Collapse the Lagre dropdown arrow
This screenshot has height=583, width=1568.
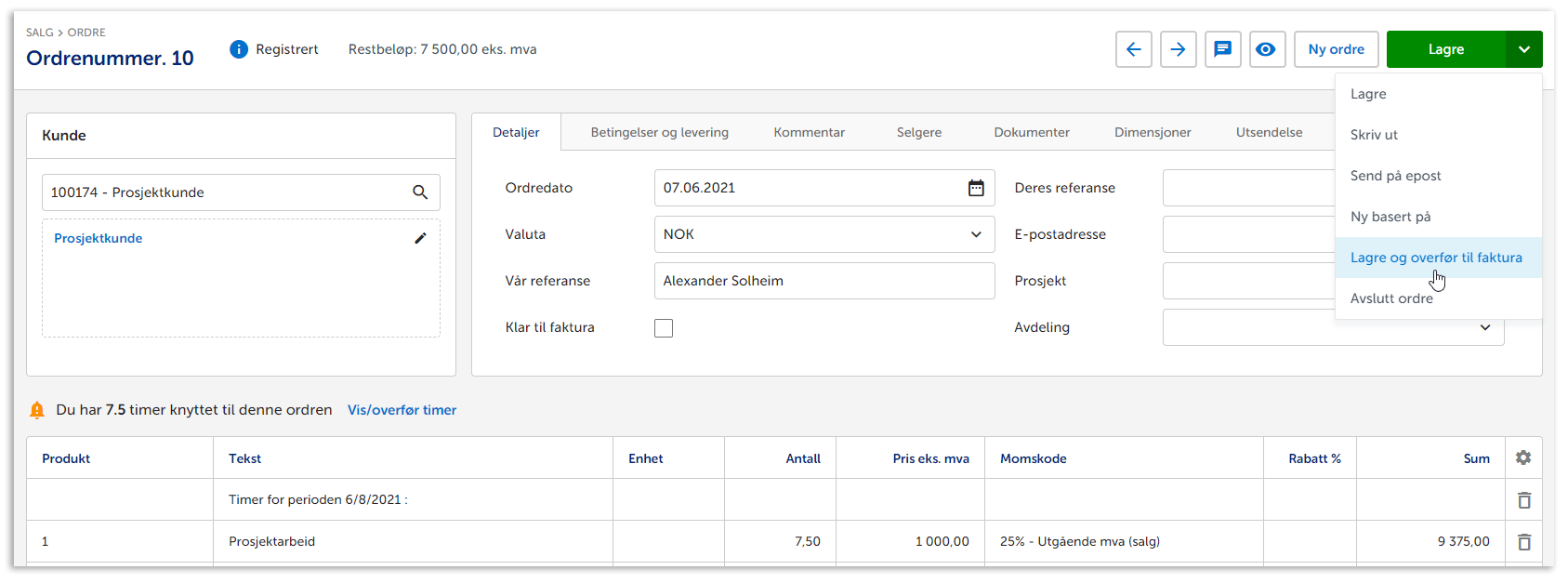pos(1523,49)
